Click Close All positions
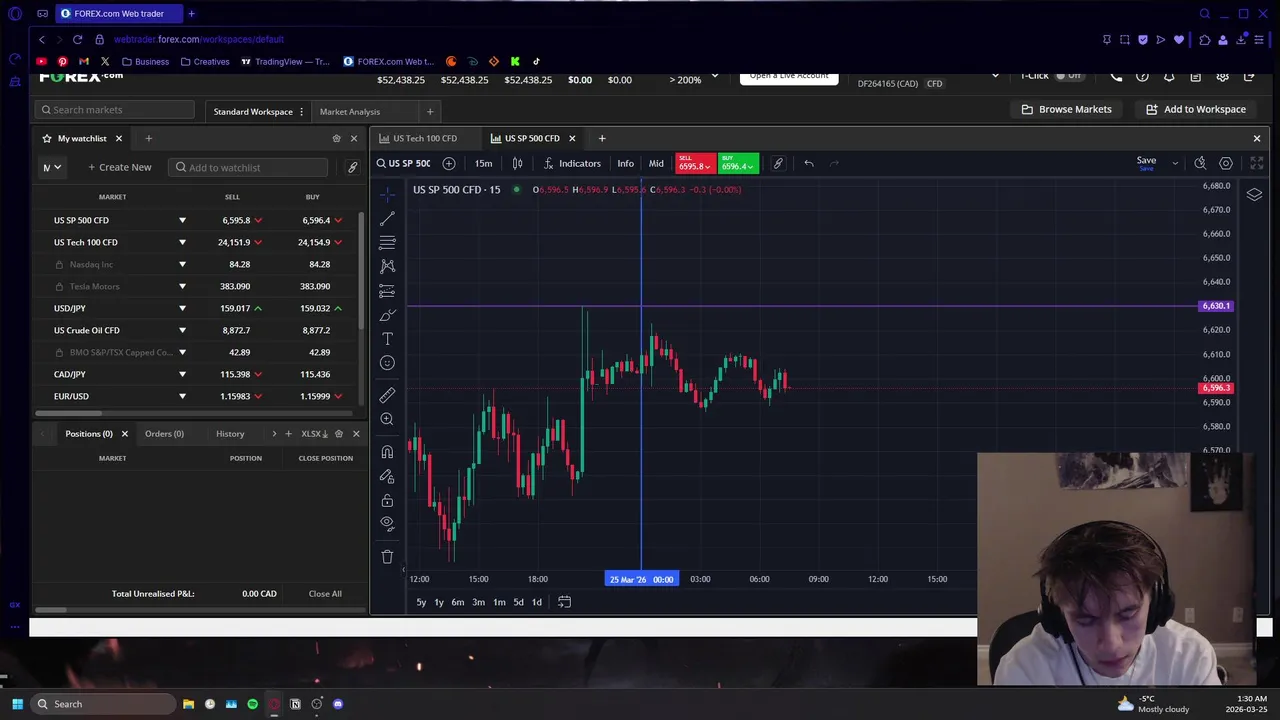This screenshot has height=720, width=1280. [325, 594]
